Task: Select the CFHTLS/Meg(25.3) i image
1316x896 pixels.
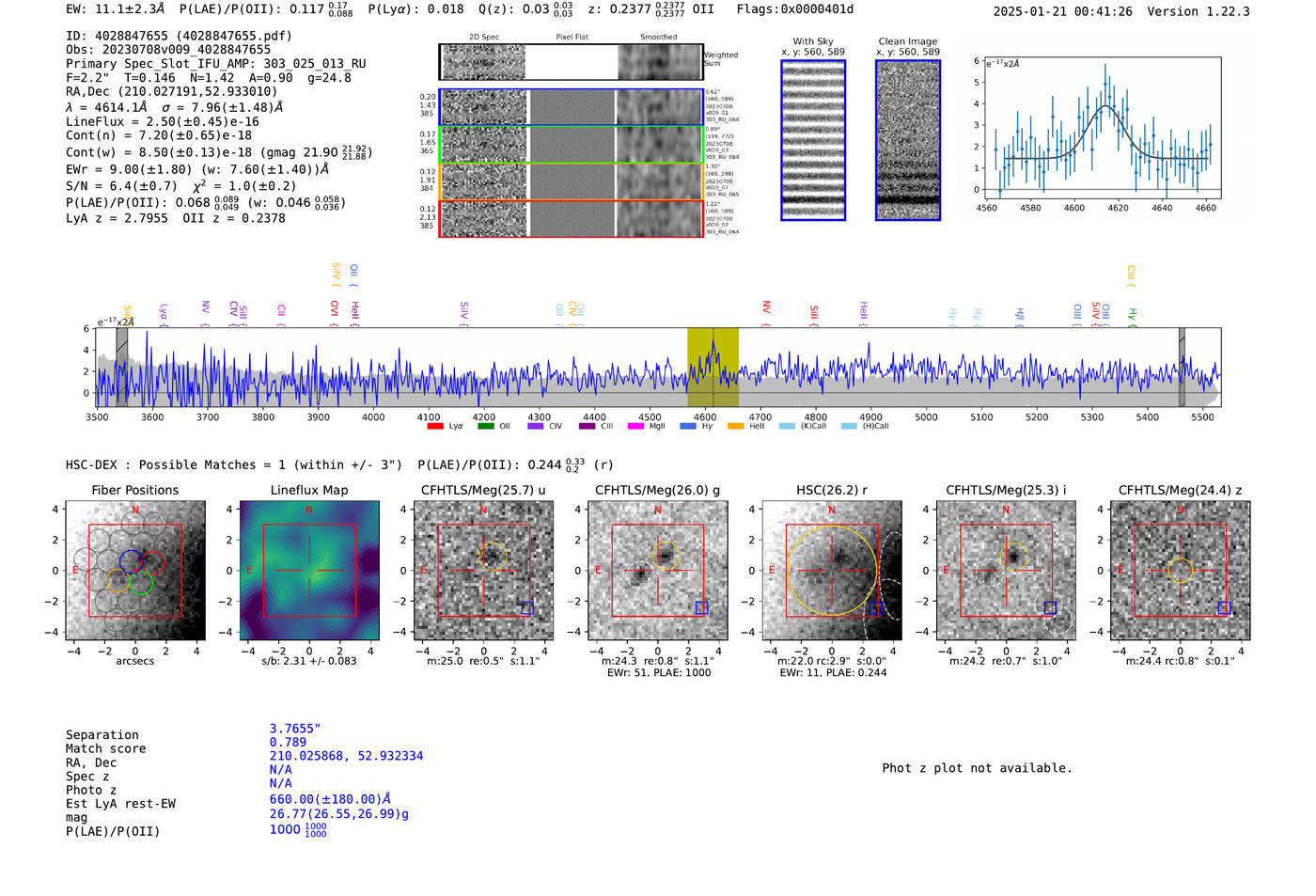Action: point(1006,570)
